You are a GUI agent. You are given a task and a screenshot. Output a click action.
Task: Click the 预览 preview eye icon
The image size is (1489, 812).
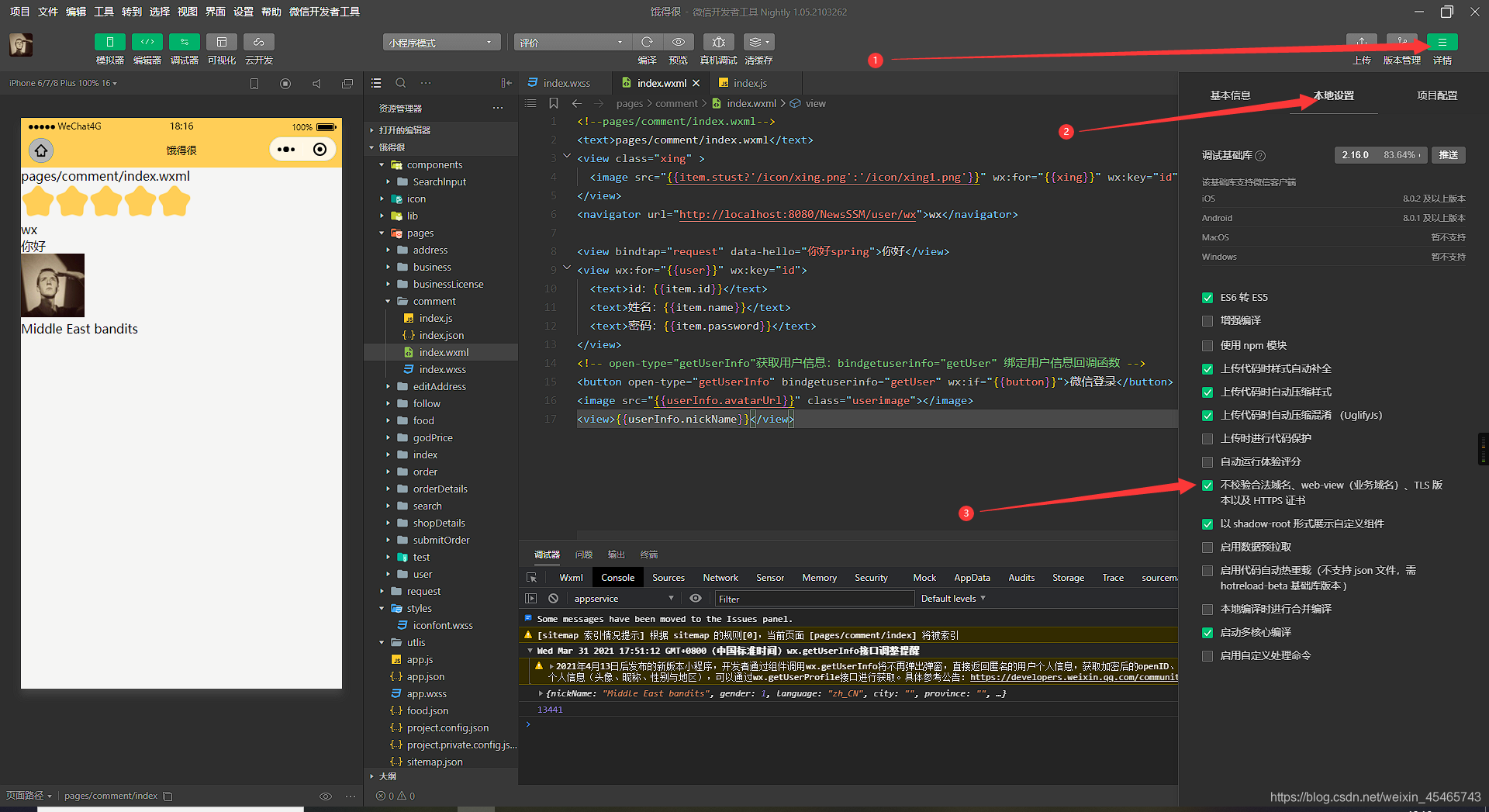point(679,42)
